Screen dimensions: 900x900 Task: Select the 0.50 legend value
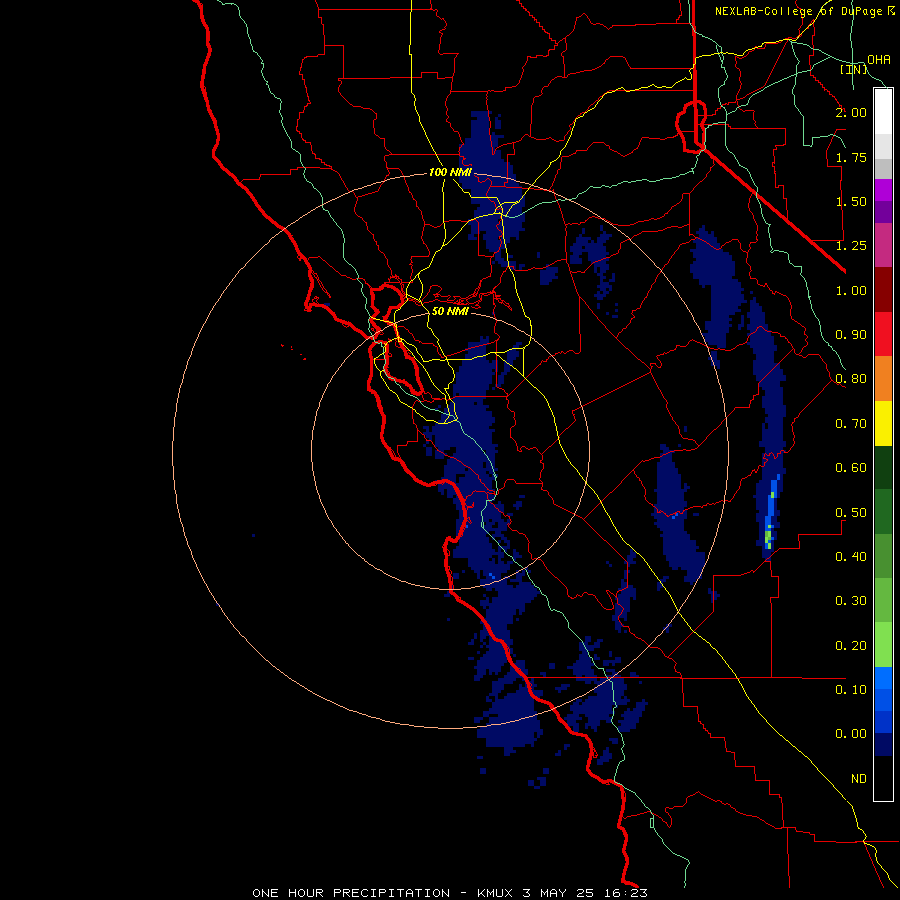[x=851, y=512]
